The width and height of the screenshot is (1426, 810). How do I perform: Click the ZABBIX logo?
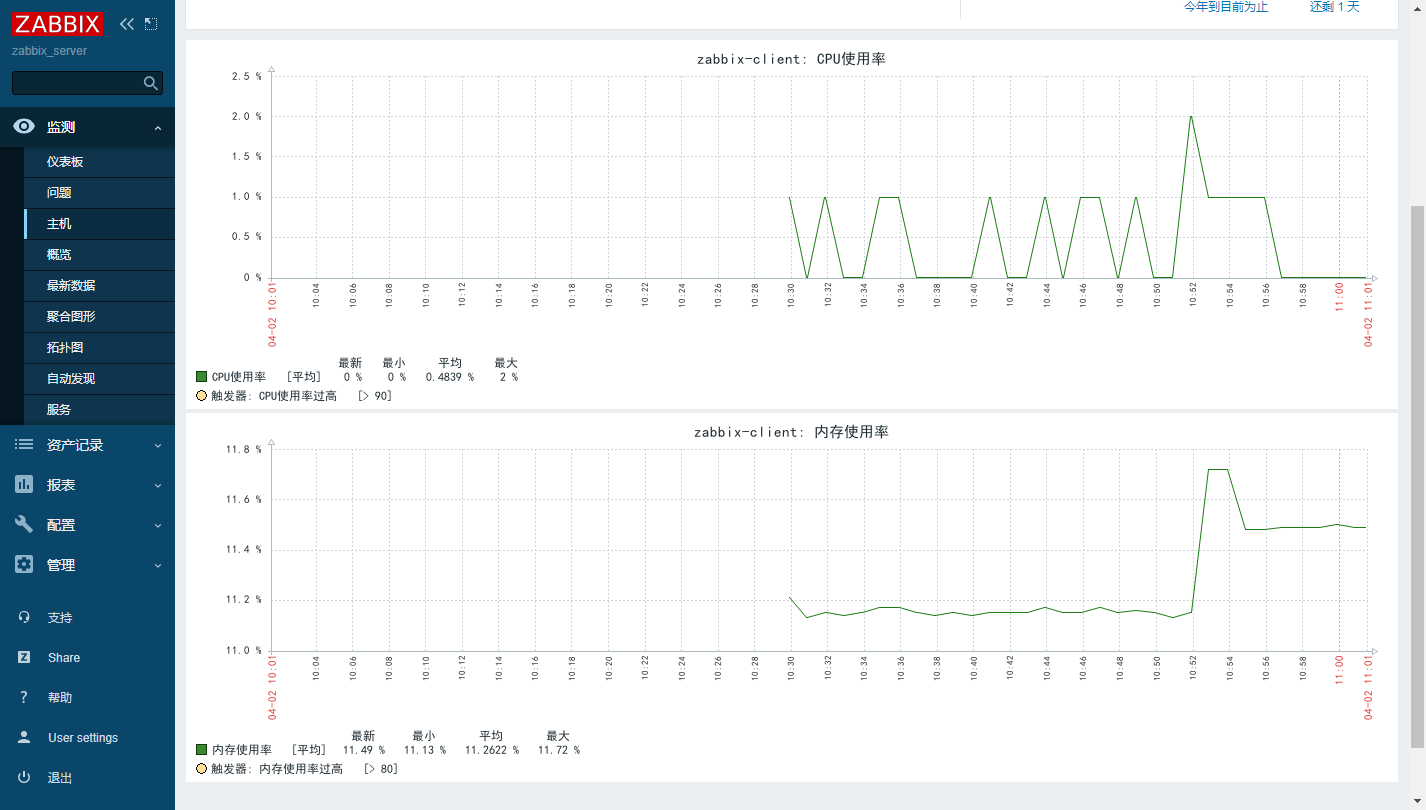[57, 22]
